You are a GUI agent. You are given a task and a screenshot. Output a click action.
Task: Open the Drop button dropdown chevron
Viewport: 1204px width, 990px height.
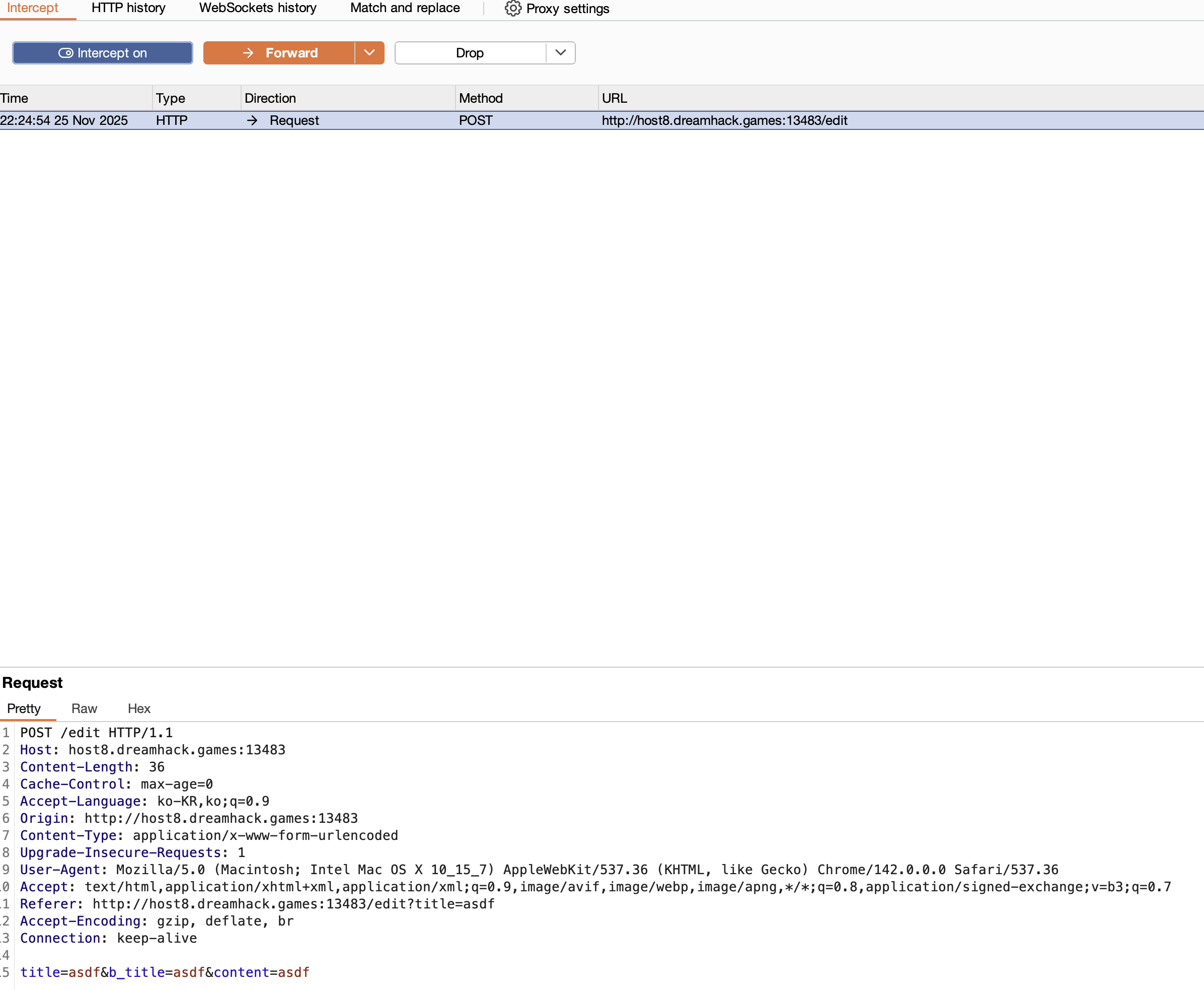pyautogui.click(x=560, y=53)
